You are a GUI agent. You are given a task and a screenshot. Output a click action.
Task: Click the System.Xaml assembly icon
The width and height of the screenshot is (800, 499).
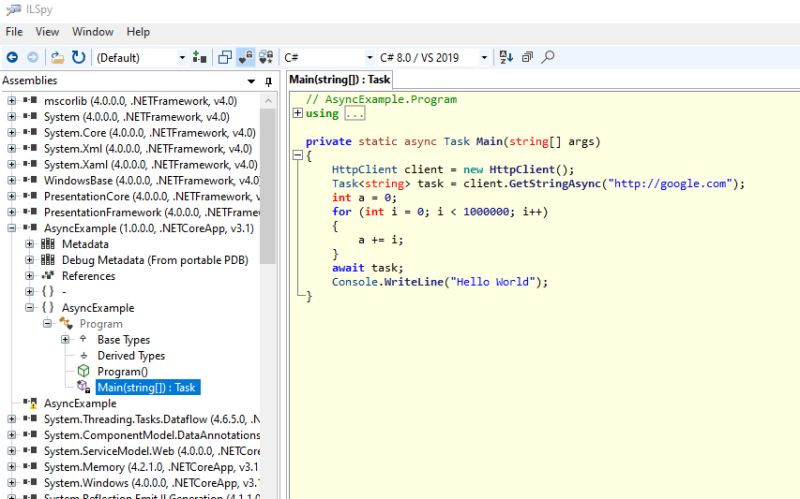[x=30, y=164]
